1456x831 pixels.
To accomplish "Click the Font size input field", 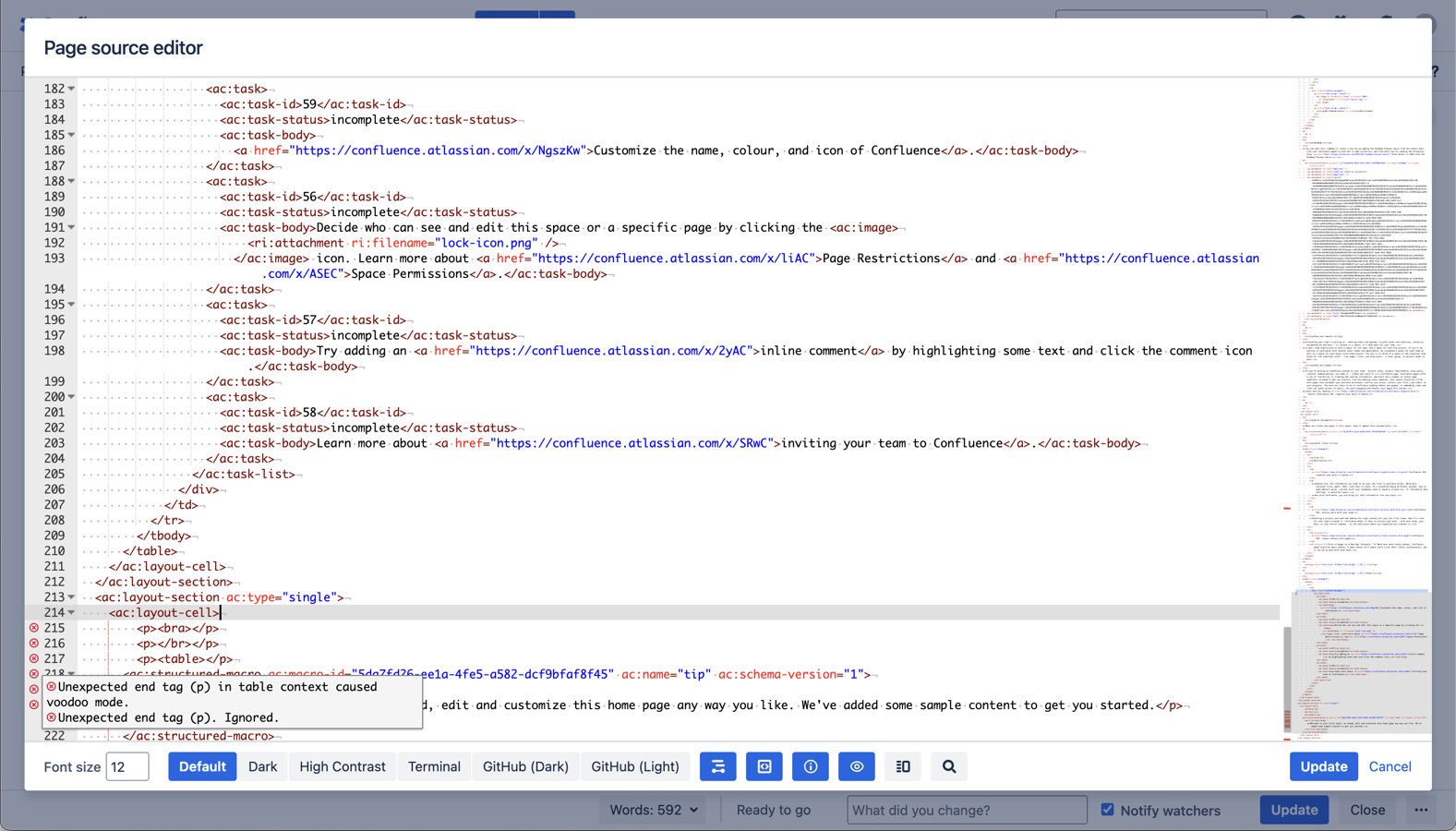I will tap(127, 766).
